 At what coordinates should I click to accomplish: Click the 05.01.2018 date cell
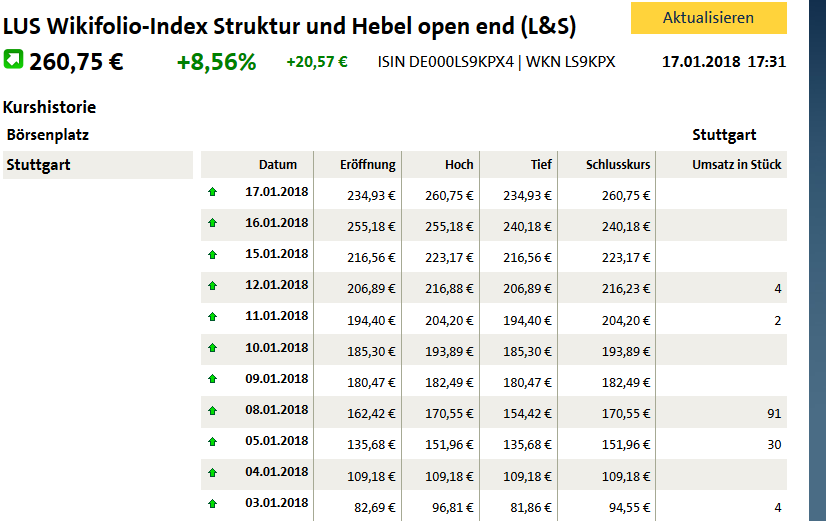(277, 440)
